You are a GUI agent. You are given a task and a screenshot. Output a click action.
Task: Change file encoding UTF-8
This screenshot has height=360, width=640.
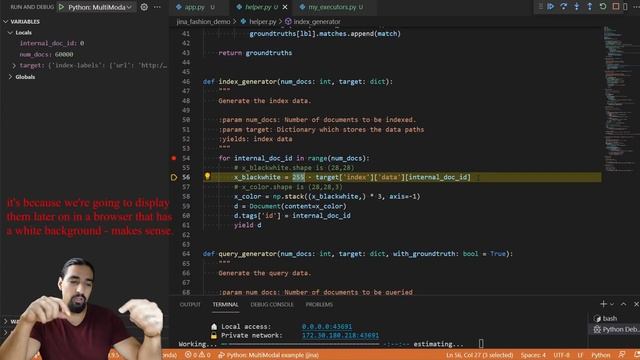tap(561, 355)
